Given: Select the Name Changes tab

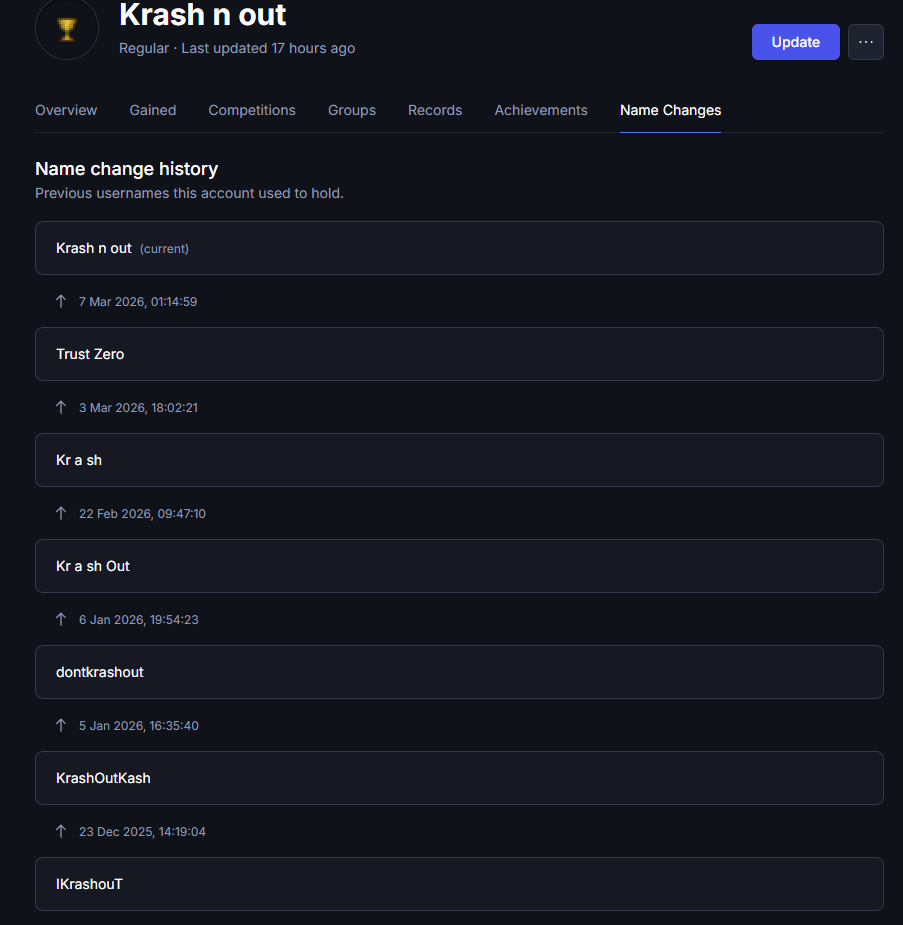Looking at the screenshot, I should [670, 110].
